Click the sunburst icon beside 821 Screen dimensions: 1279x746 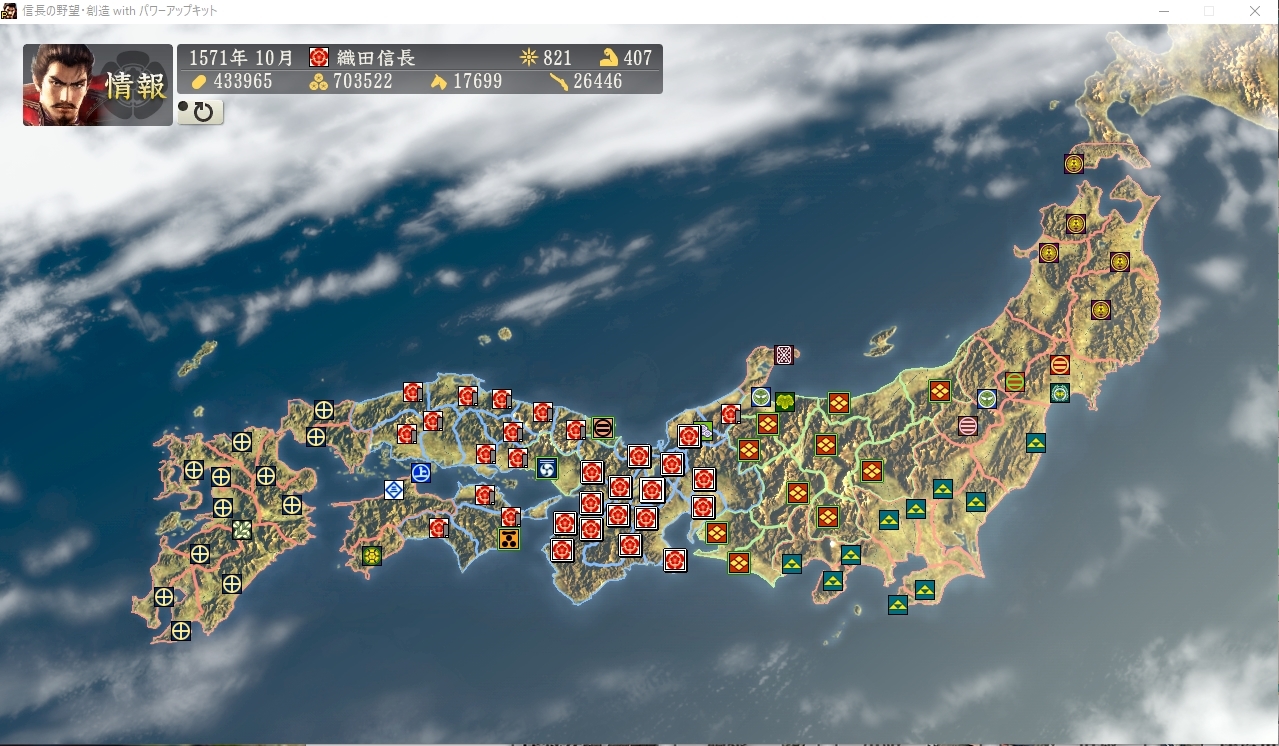pyautogui.click(x=529, y=57)
